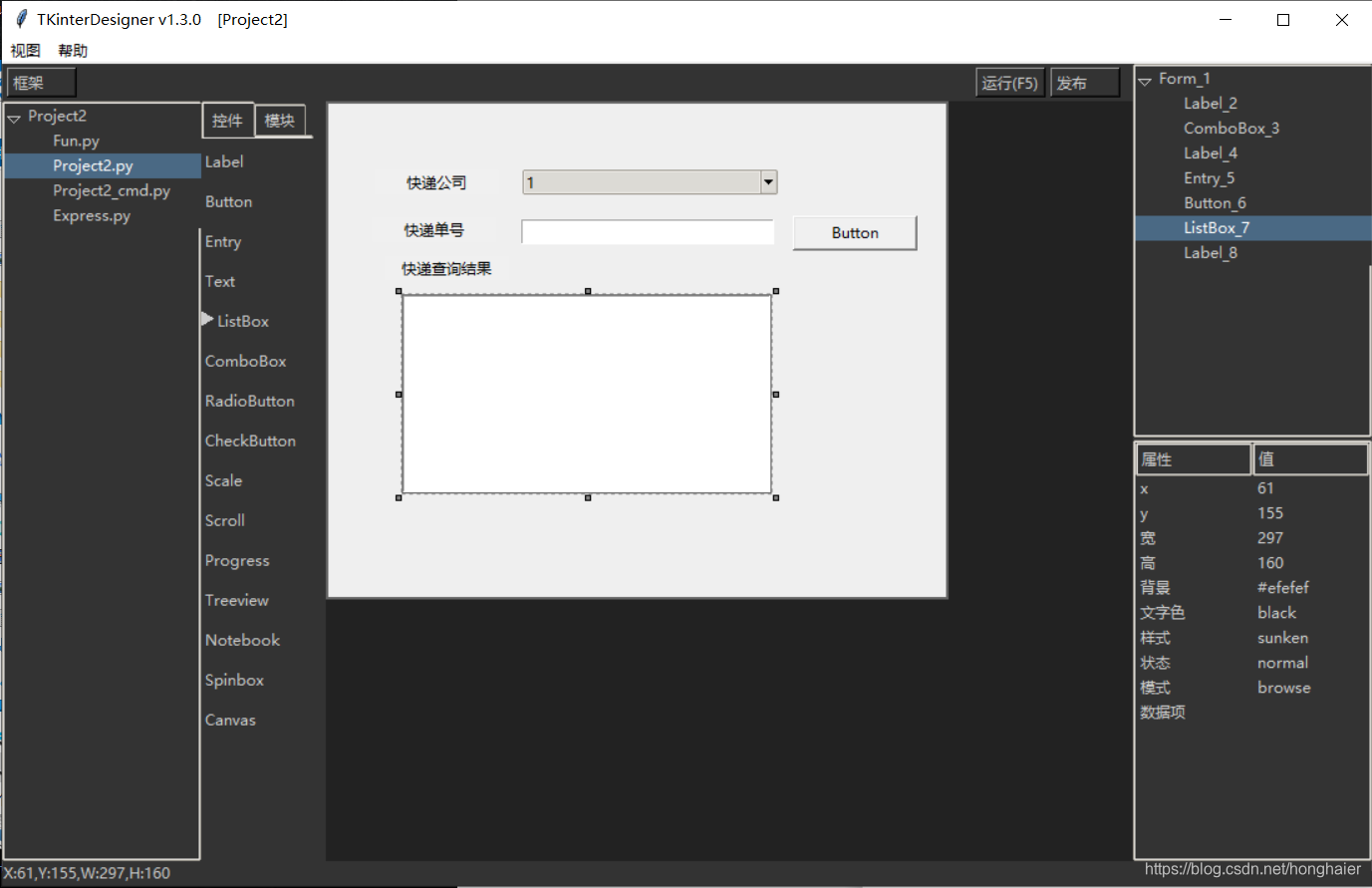Select the Treeview widget in the toolbox

point(237,600)
